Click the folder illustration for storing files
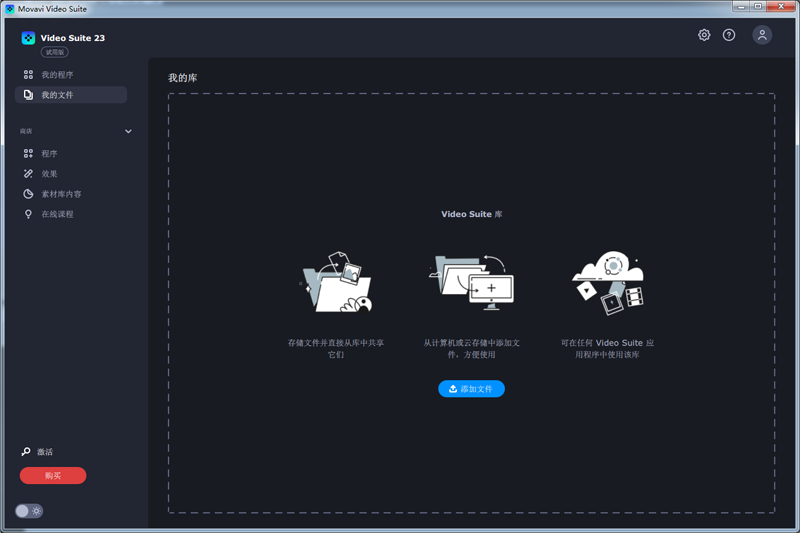 336,284
